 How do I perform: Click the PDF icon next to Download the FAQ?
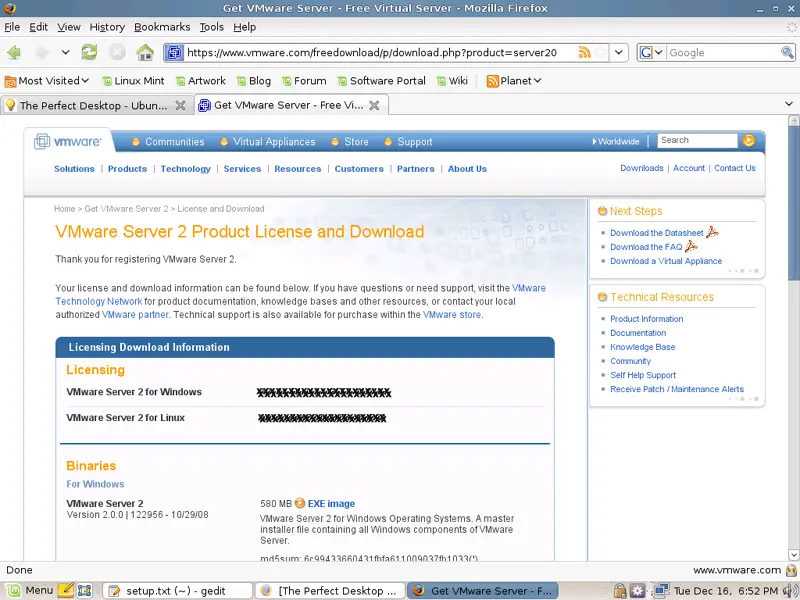point(691,246)
